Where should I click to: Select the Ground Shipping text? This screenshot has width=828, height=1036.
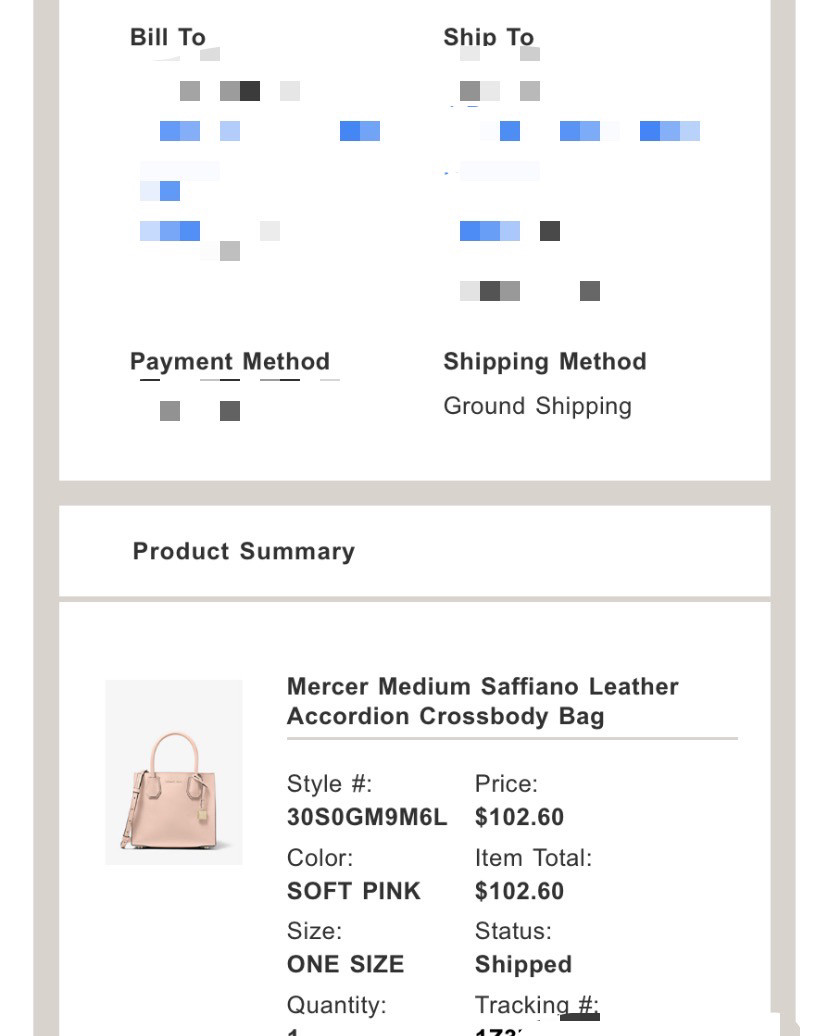tap(537, 406)
